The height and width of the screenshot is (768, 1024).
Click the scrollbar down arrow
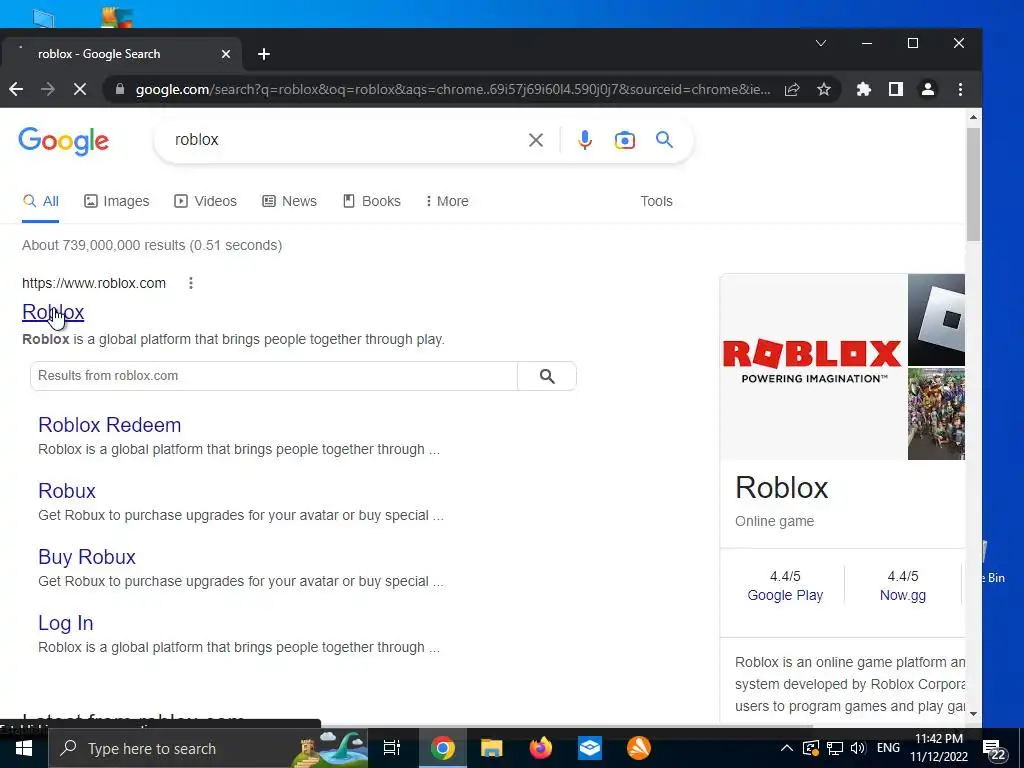click(973, 714)
